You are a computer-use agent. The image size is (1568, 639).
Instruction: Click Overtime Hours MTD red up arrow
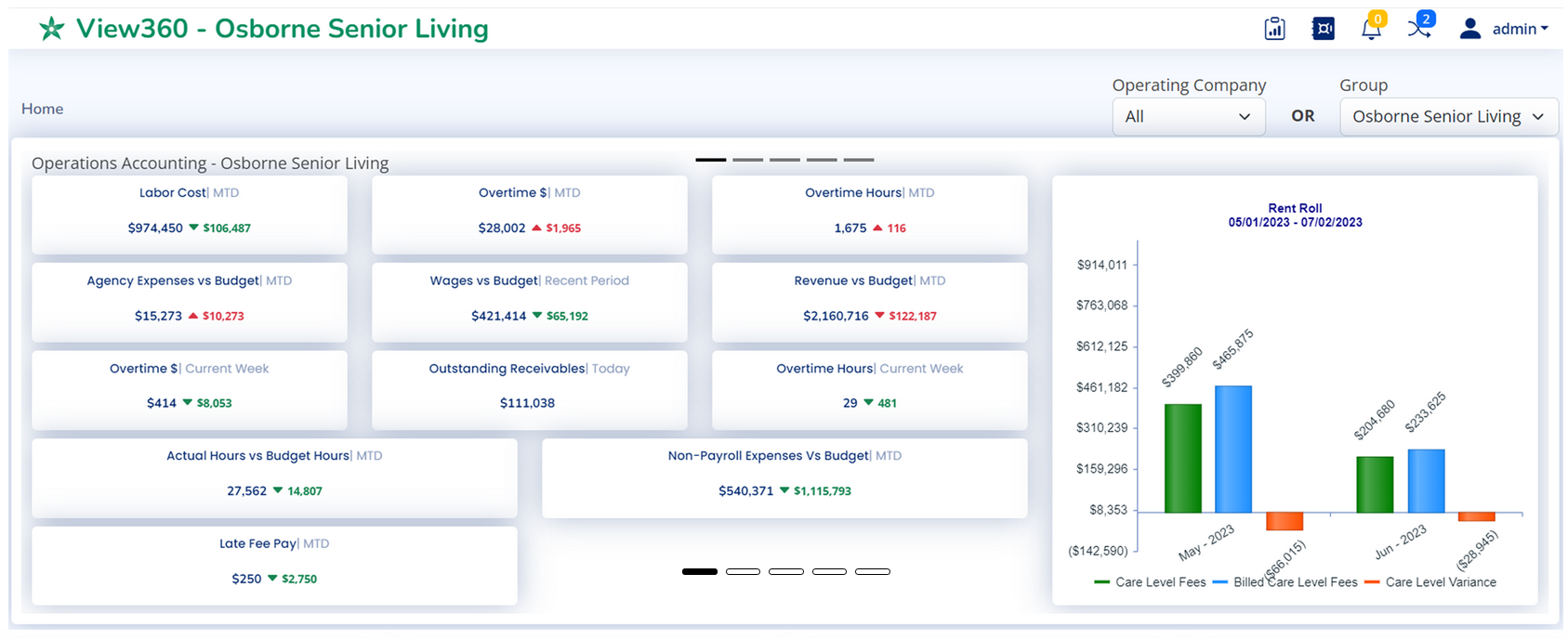(x=877, y=228)
